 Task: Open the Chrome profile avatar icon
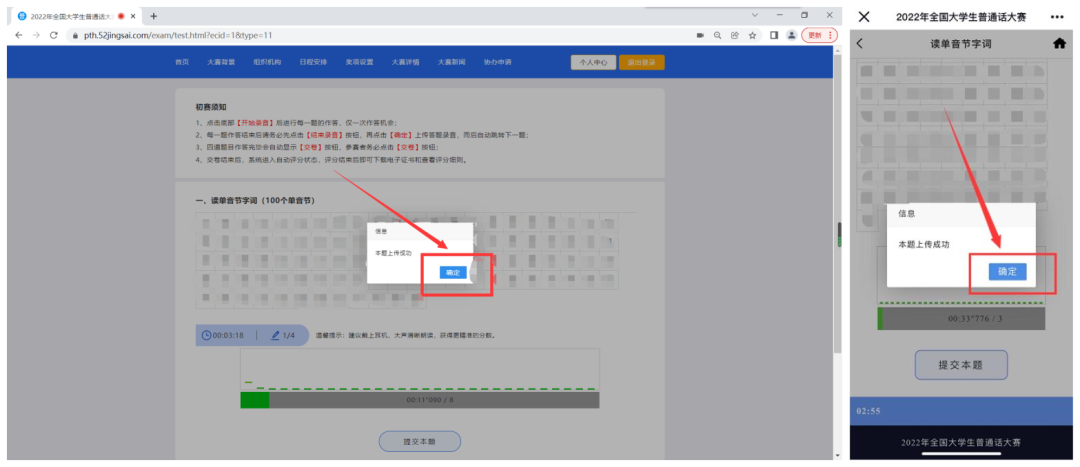click(791, 34)
